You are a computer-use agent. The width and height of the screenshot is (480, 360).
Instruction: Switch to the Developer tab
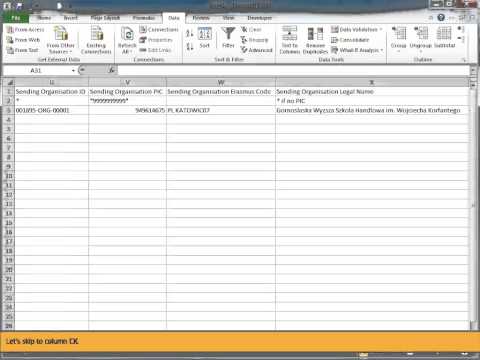pyautogui.click(x=260, y=18)
